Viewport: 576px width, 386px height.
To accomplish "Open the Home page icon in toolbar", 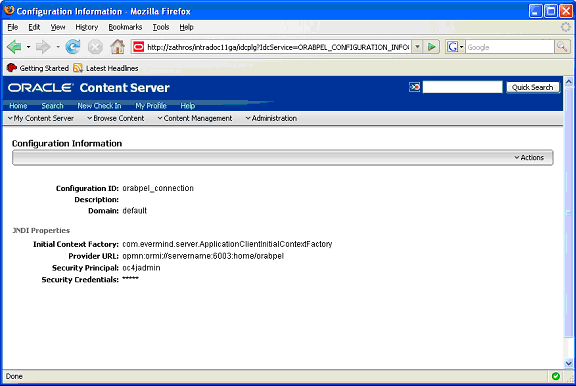I will coord(118,47).
